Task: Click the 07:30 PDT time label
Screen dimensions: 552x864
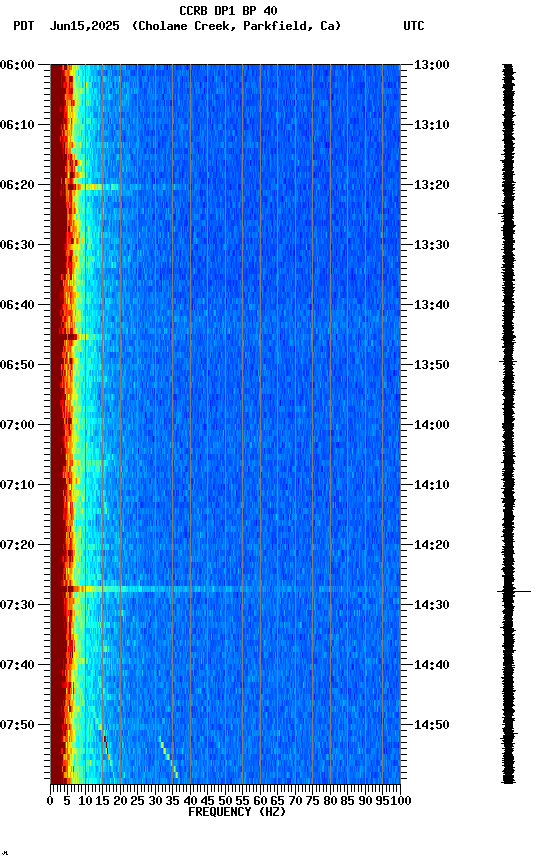Action: [x=17, y=606]
